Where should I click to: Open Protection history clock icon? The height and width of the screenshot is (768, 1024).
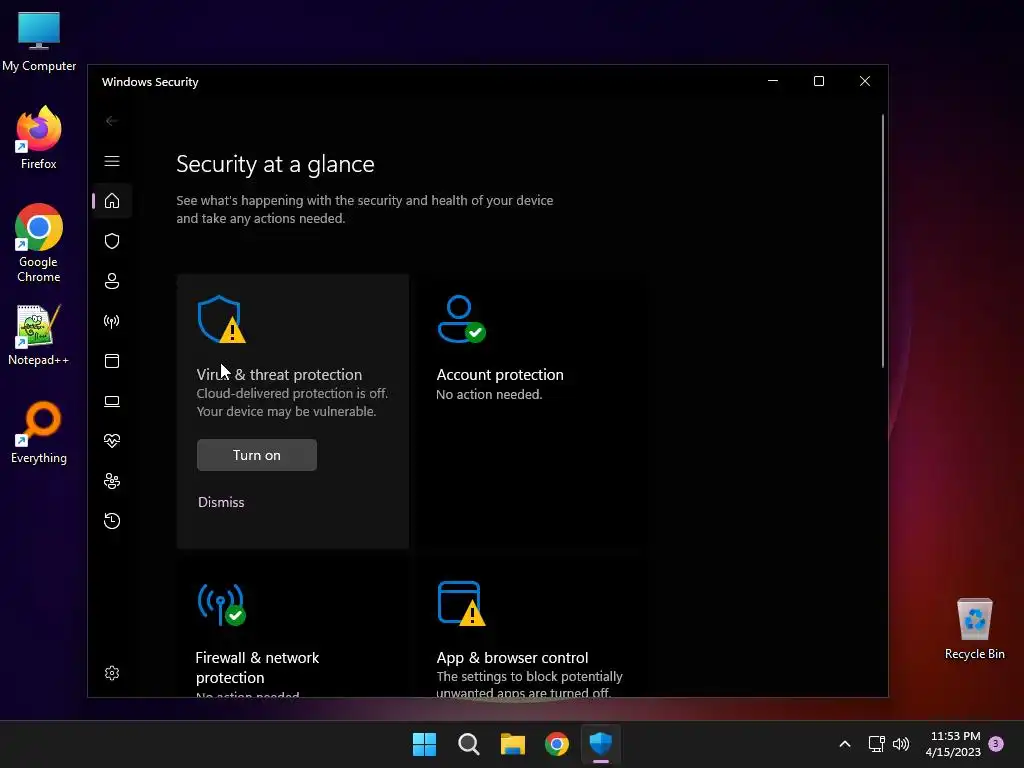point(112,521)
